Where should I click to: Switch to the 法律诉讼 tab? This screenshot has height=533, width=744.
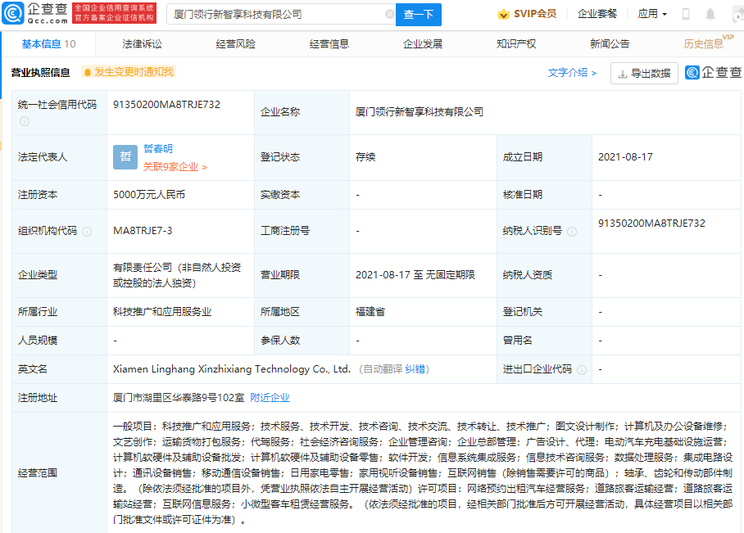click(x=142, y=44)
